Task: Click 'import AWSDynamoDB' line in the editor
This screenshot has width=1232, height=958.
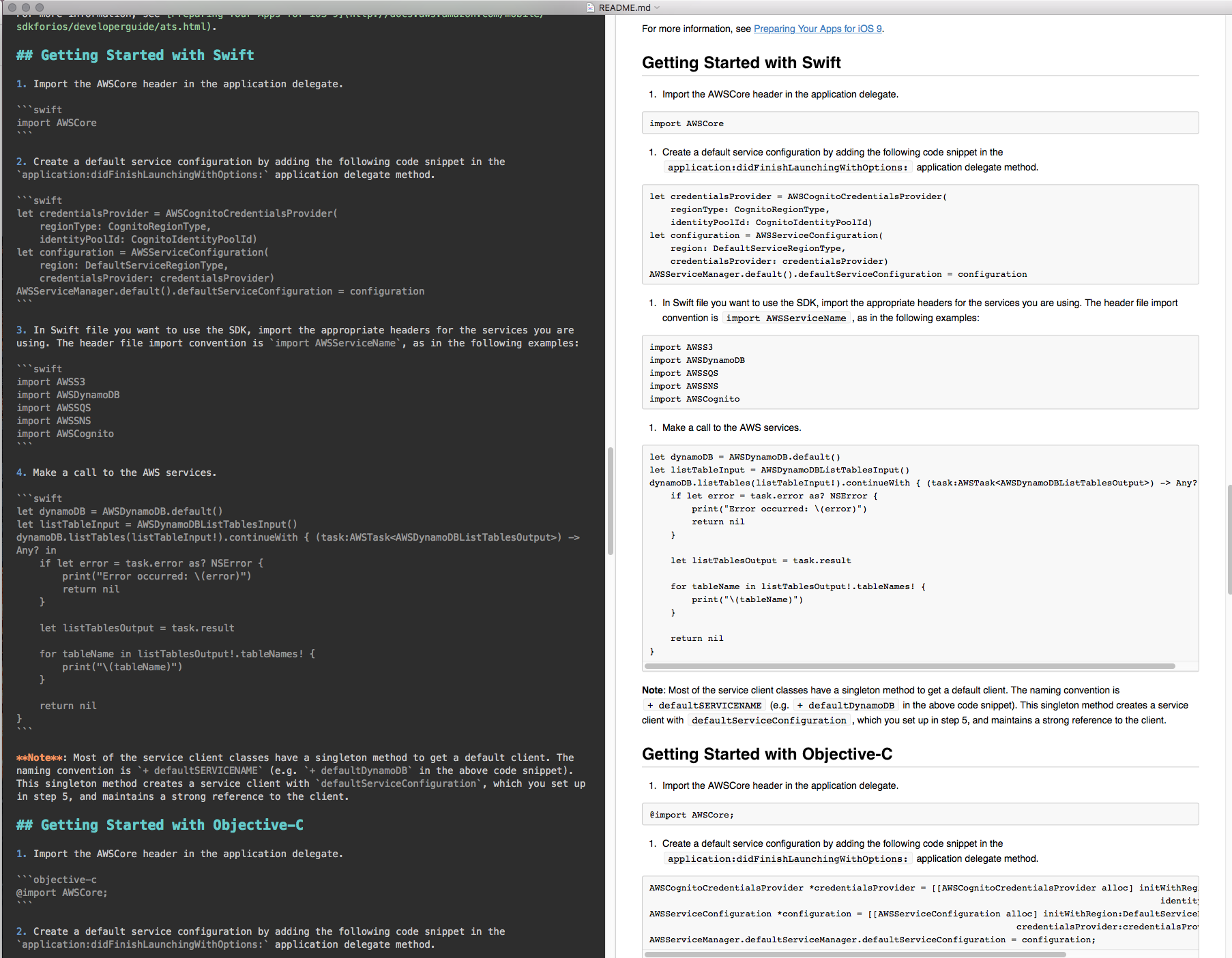Action: (x=68, y=395)
